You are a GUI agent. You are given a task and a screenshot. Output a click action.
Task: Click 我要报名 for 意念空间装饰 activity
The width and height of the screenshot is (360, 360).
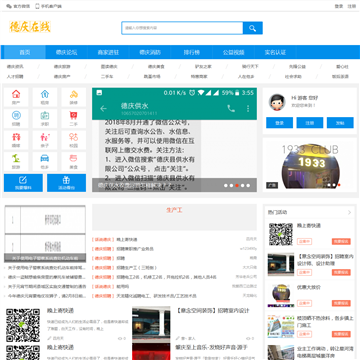point(341,272)
